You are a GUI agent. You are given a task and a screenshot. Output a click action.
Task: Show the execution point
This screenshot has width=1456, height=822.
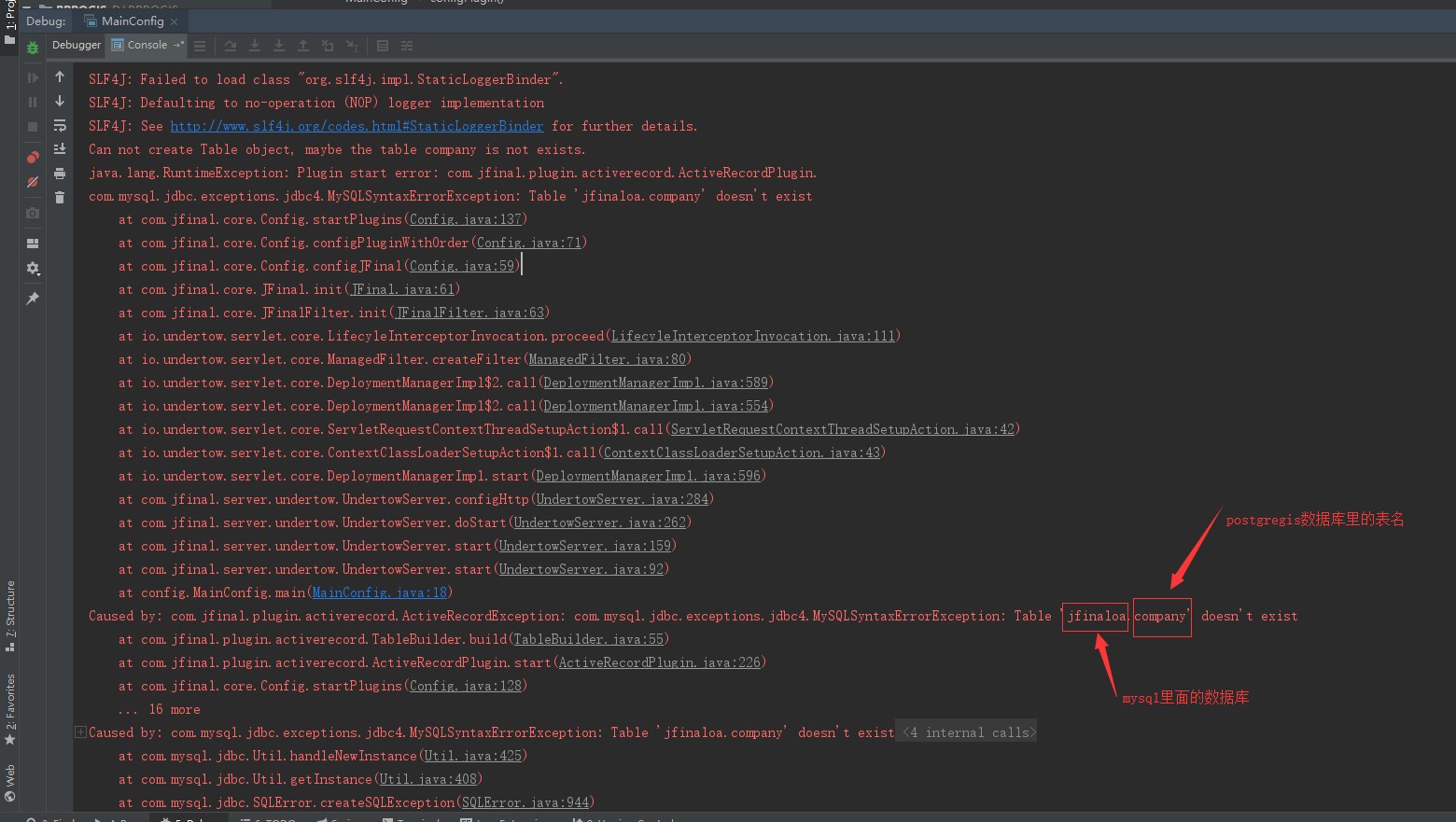[x=200, y=46]
